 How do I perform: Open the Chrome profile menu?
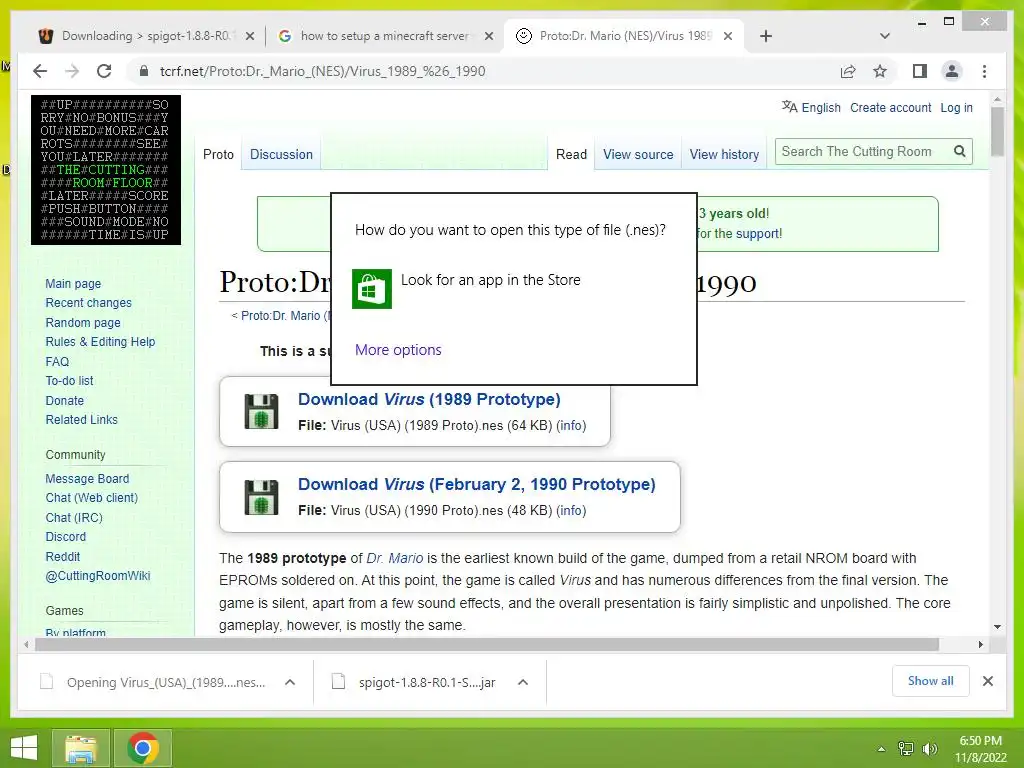click(x=952, y=71)
